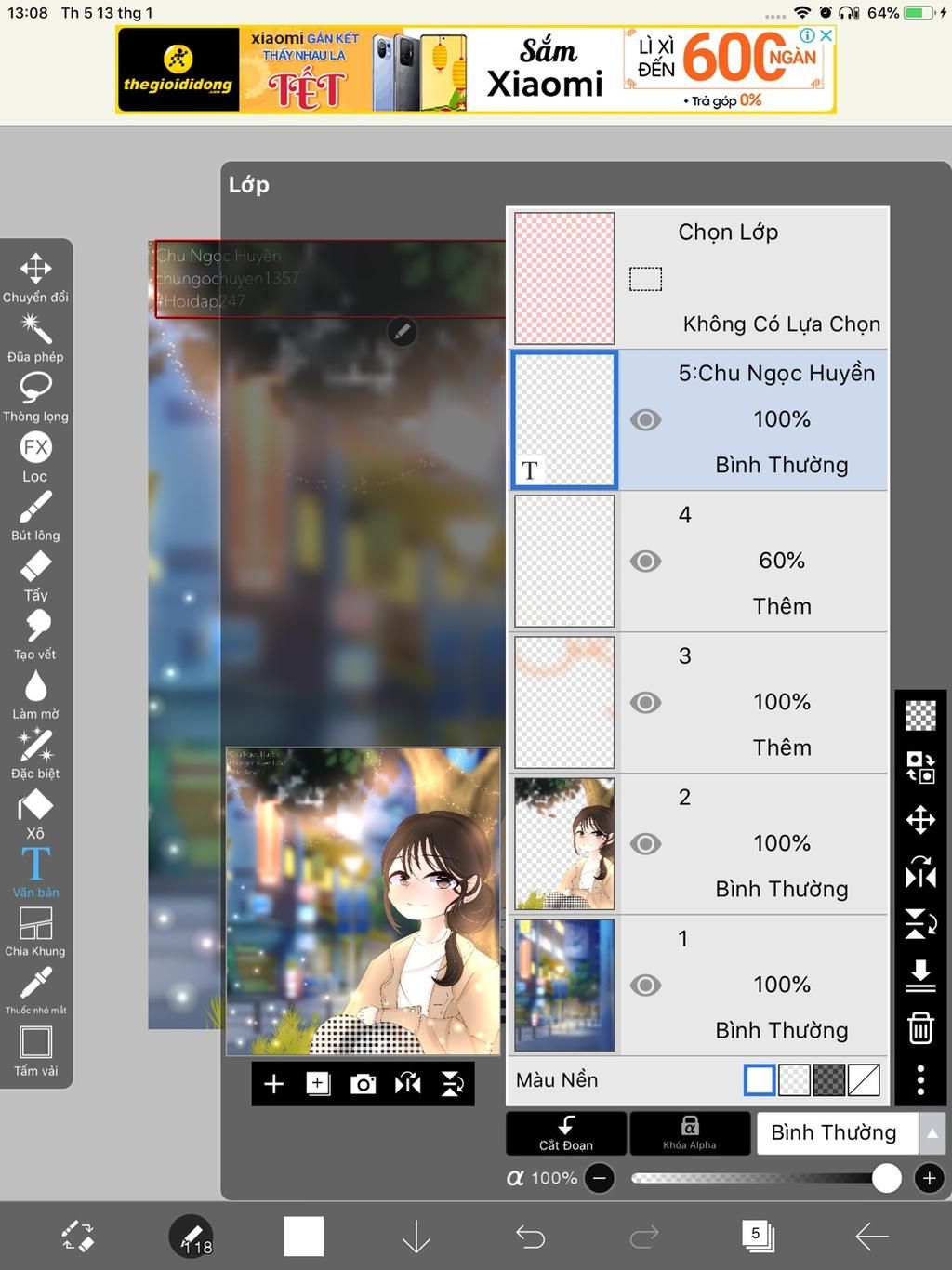Select the Đũa phép magic wand tool
Viewport: 952px width, 1270px height.
pos(35,337)
